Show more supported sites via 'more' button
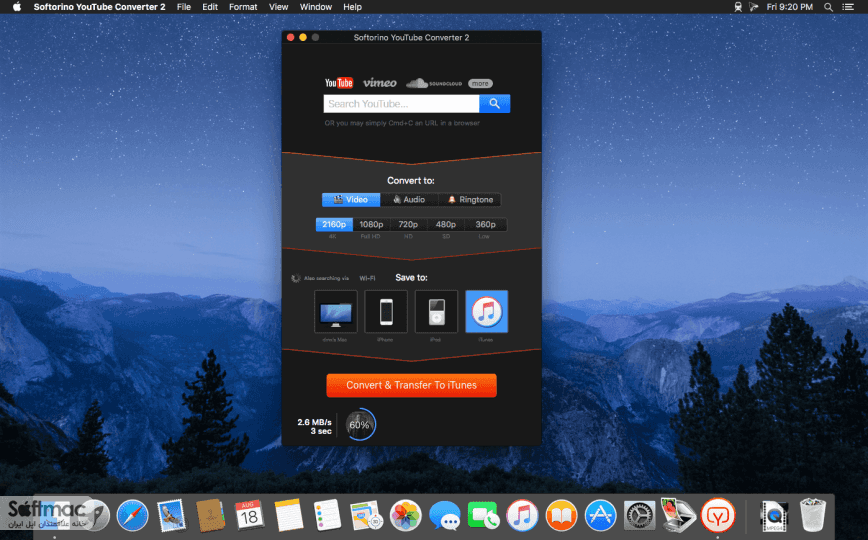Viewport: 868px width, 540px height. click(x=480, y=84)
